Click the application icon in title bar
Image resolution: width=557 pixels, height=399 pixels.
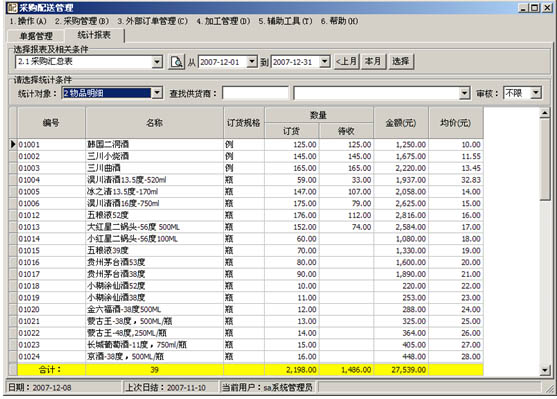[x=12, y=7]
